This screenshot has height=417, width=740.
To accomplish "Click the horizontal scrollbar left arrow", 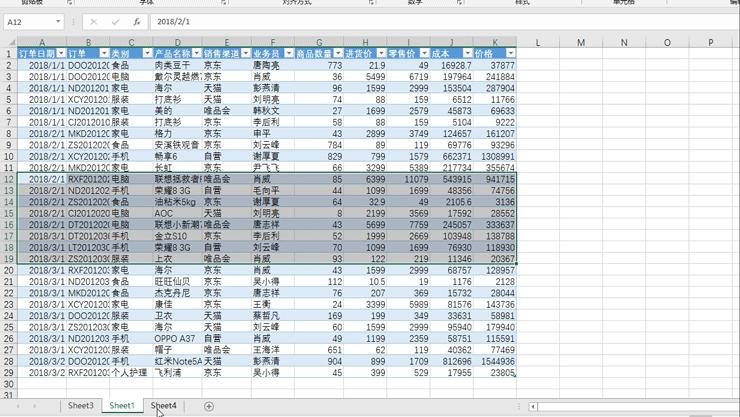I will (534, 407).
